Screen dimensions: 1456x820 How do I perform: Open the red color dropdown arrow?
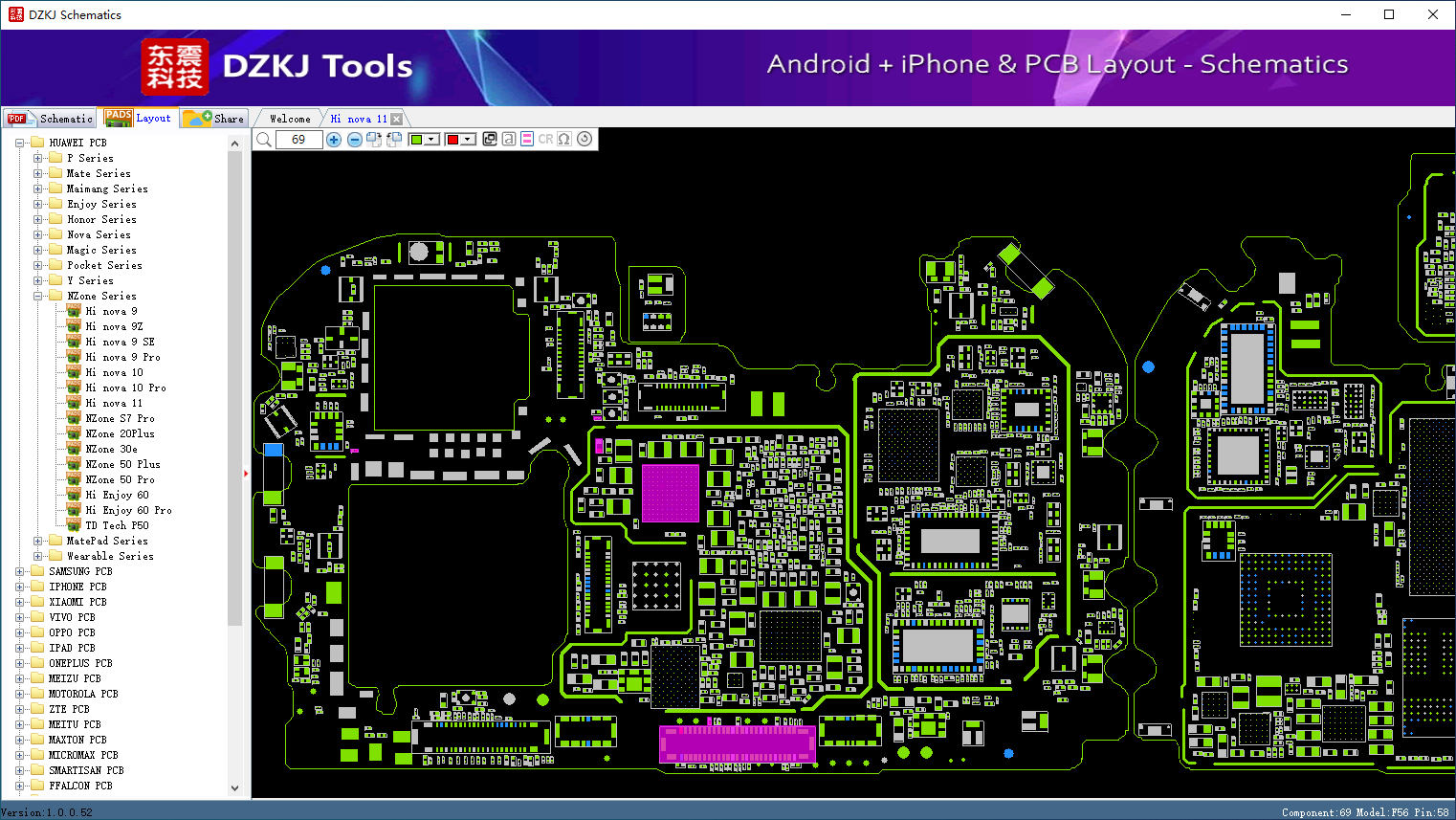pyautogui.click(x=468, y=140)
